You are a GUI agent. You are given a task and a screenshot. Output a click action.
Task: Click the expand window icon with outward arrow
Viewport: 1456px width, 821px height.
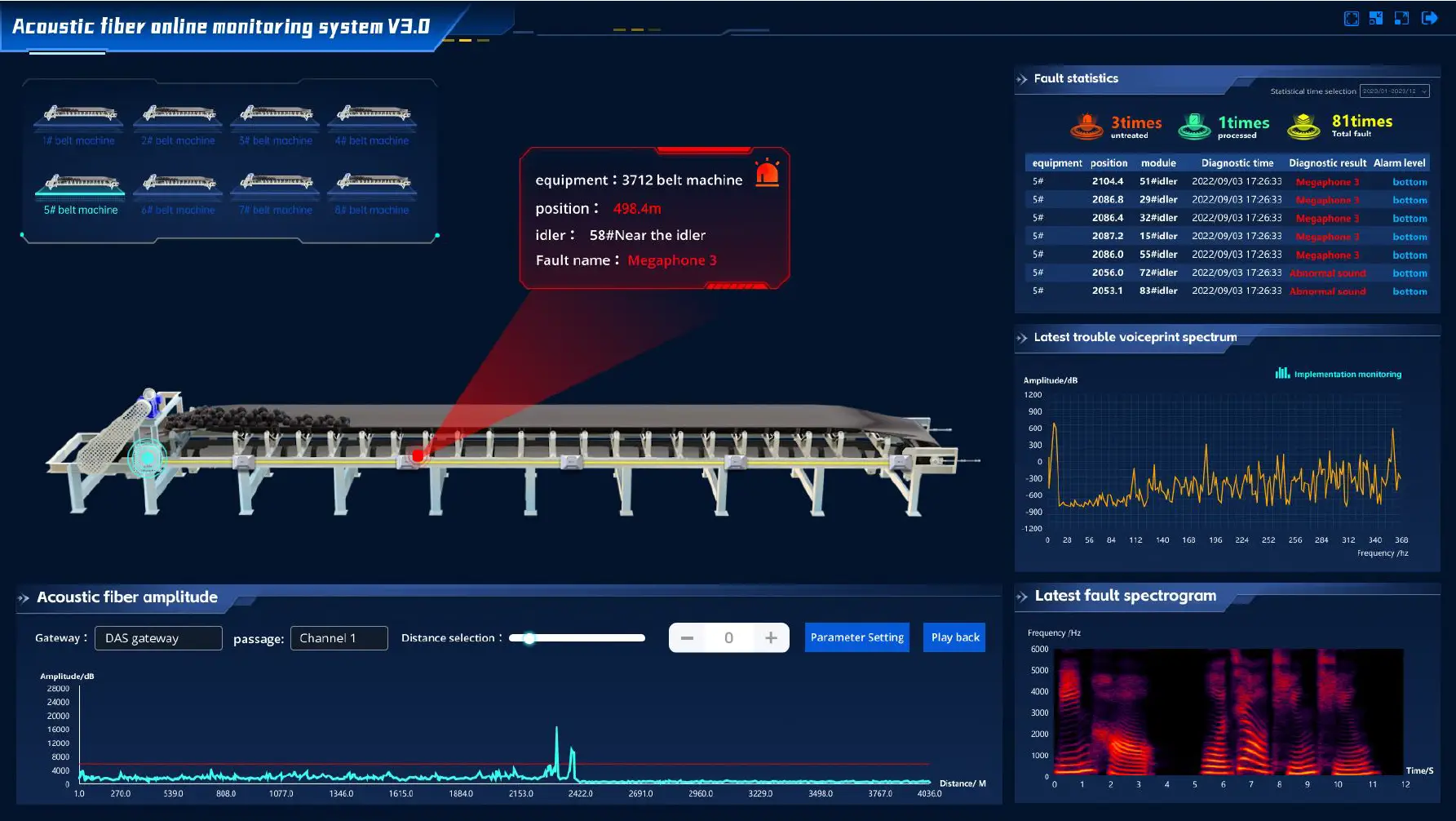[x=1401, y=19]
